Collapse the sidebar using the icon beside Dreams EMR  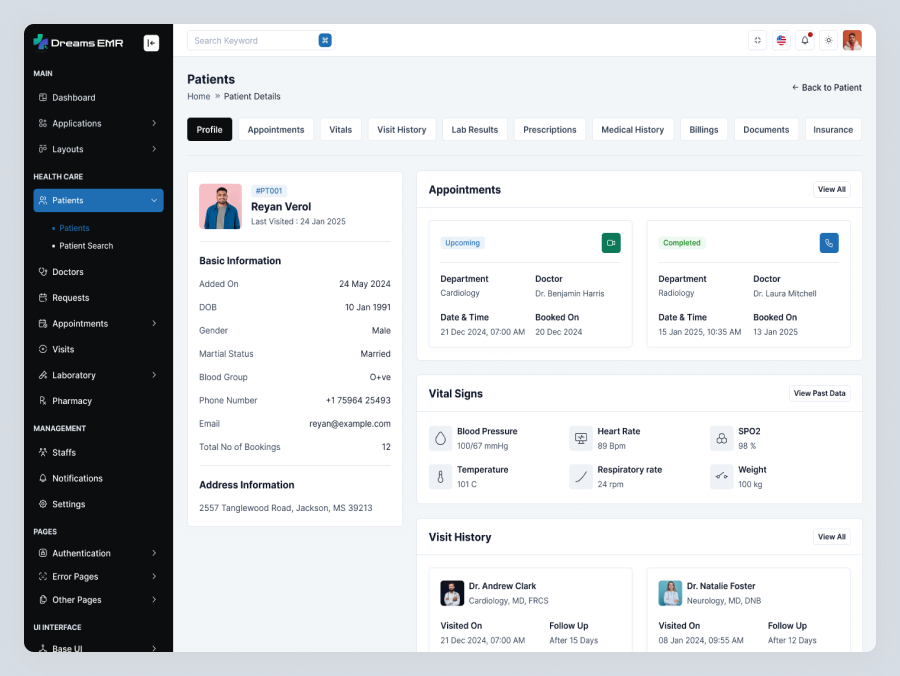(x=151, y=42)
